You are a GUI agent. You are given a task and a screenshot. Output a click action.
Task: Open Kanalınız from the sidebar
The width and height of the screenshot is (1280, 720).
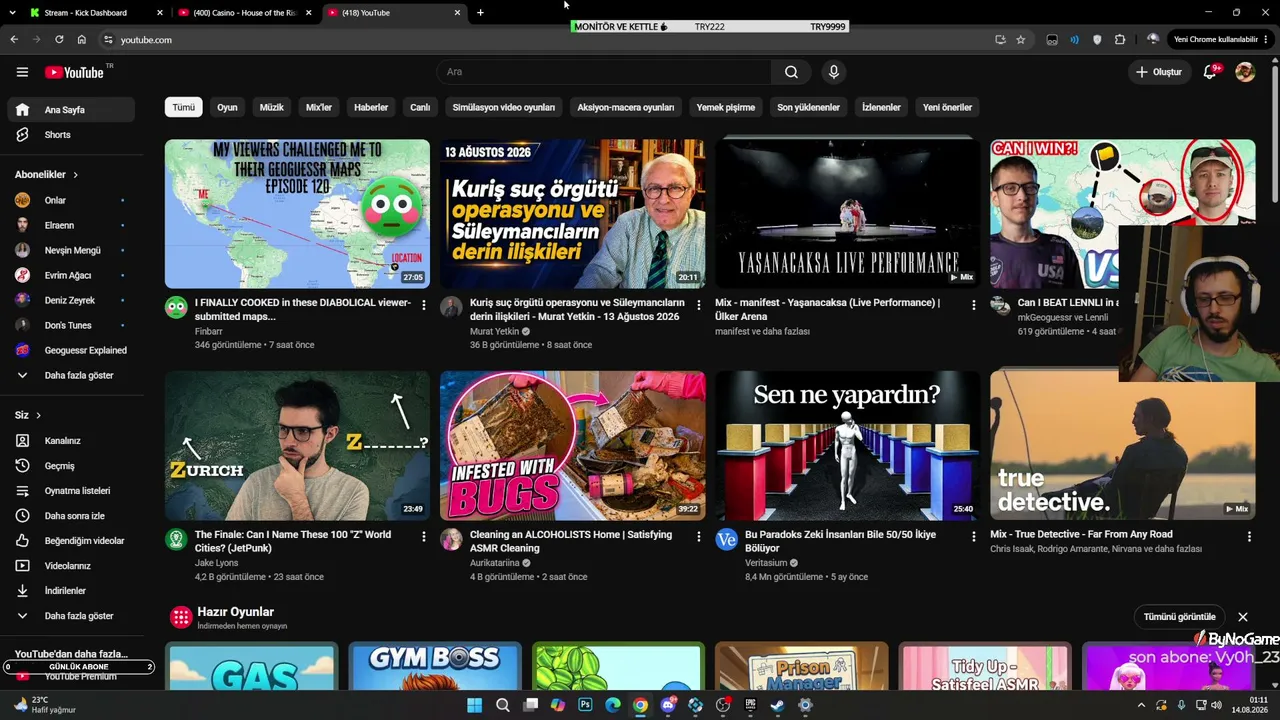click(x=70, y=441)
